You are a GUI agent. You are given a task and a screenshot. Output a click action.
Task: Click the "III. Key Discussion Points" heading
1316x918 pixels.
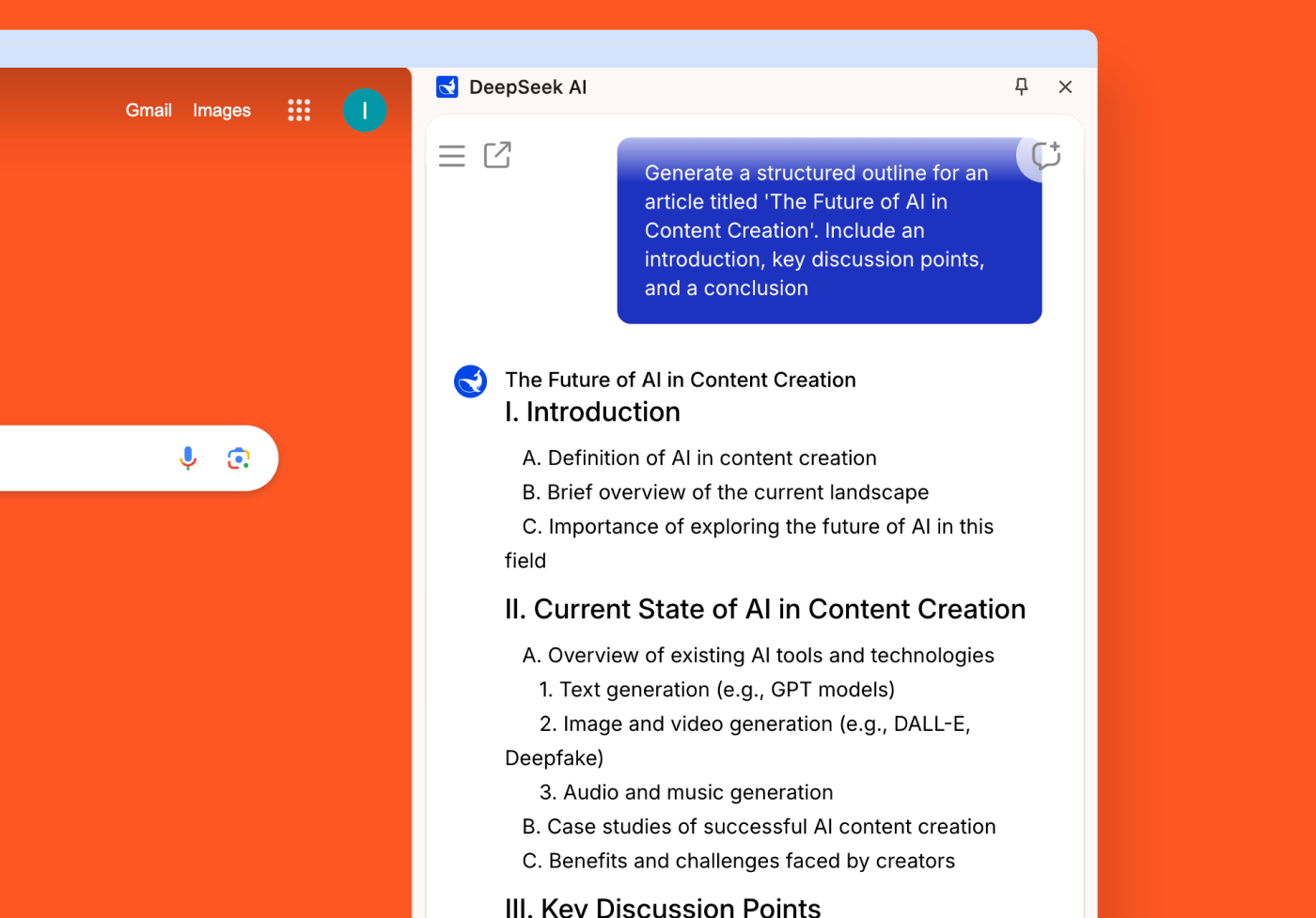[663, 907]
